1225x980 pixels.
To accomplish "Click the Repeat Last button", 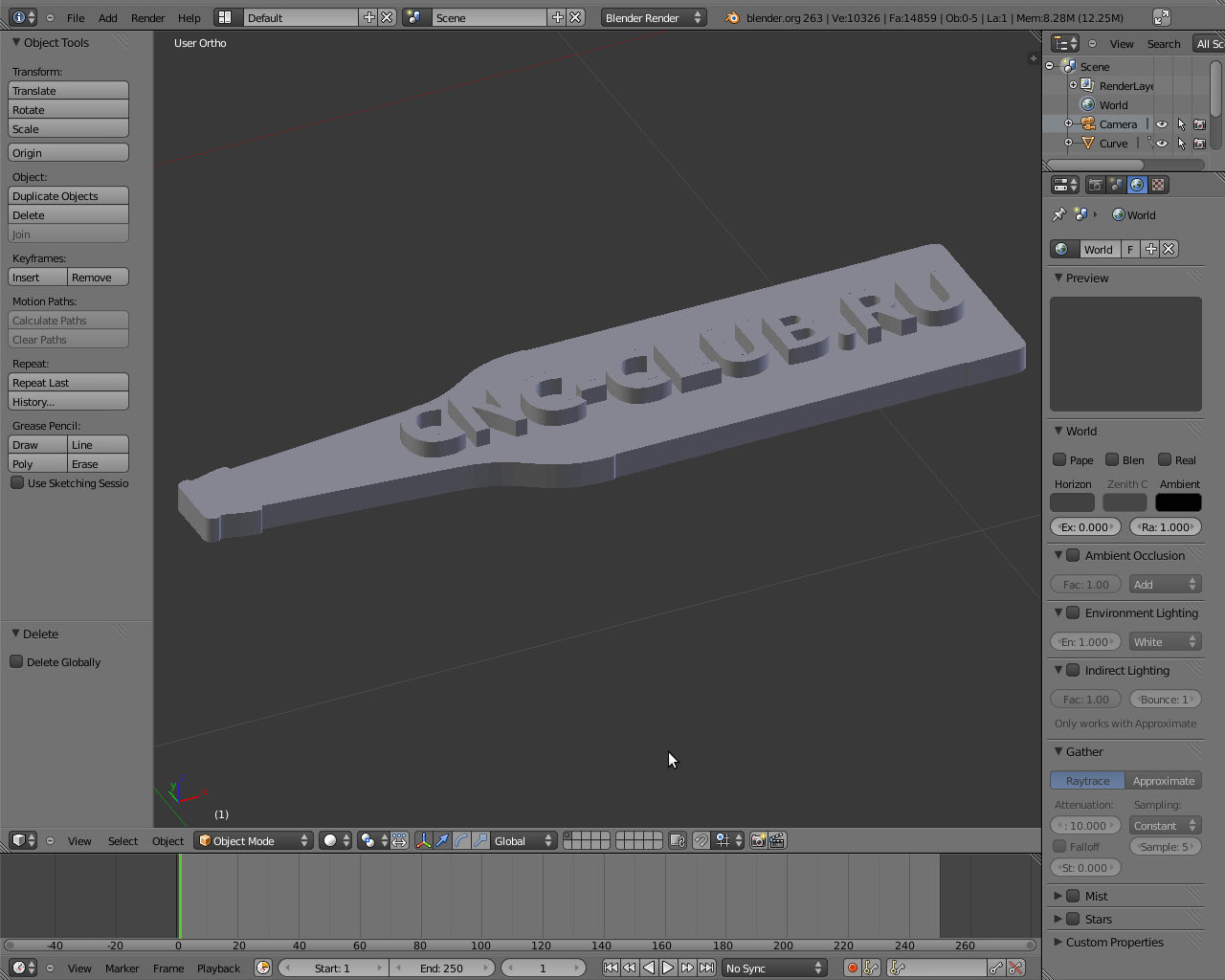I will pos(68,382).
